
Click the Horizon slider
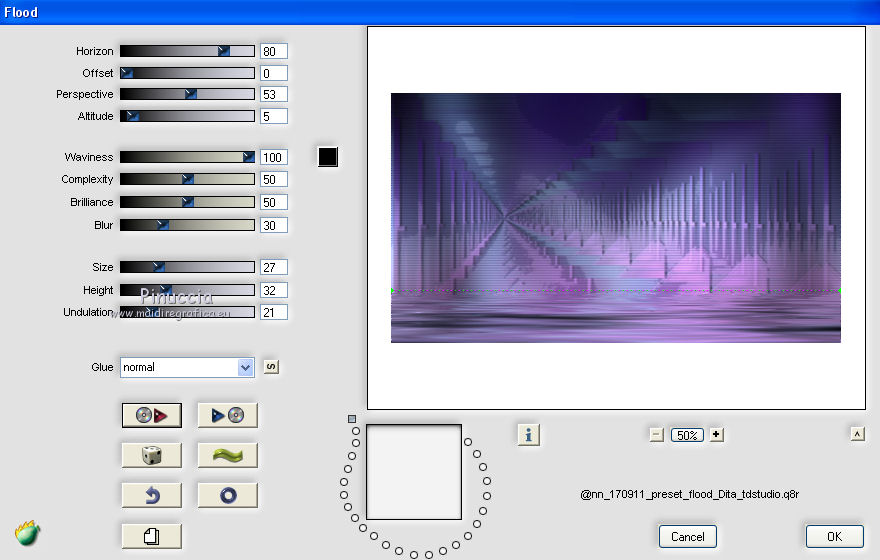[x=187, y=51]
